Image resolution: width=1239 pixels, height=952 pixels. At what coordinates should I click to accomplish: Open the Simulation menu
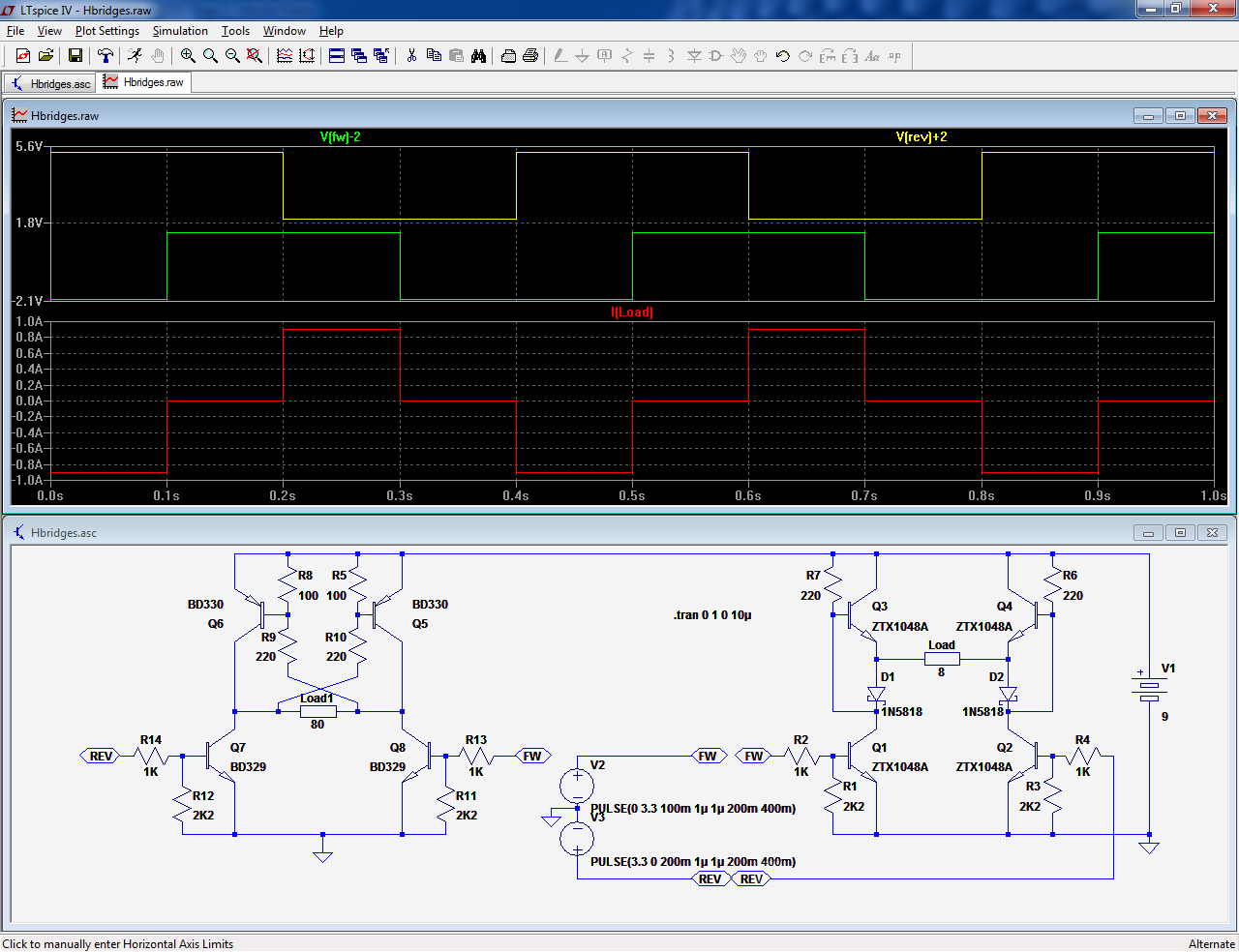click(180, 31)
